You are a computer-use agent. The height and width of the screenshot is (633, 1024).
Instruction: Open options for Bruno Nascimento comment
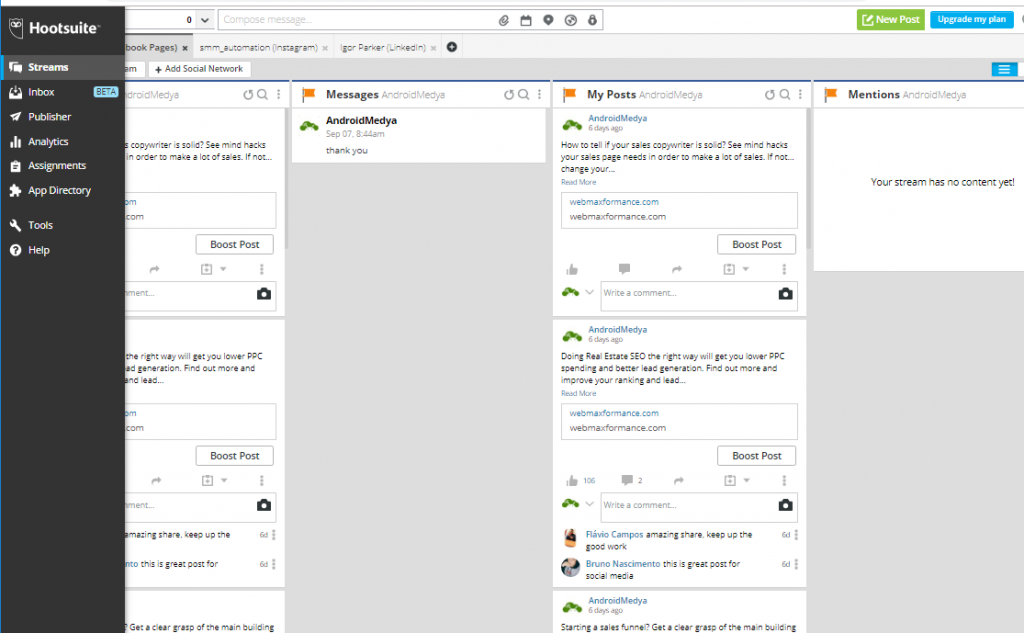[796, 564]
